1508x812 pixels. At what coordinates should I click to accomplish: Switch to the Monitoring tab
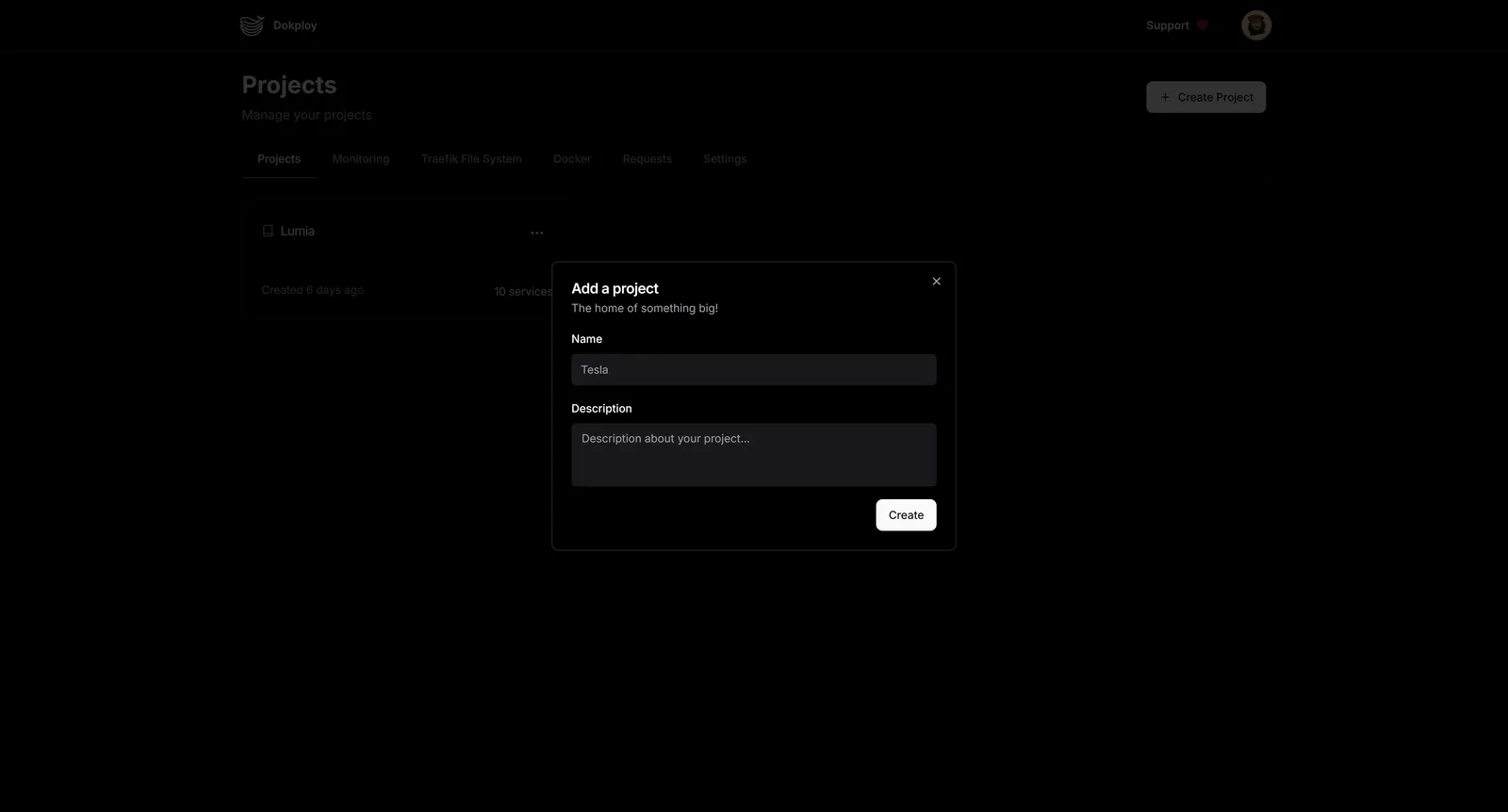pos(360,159)
